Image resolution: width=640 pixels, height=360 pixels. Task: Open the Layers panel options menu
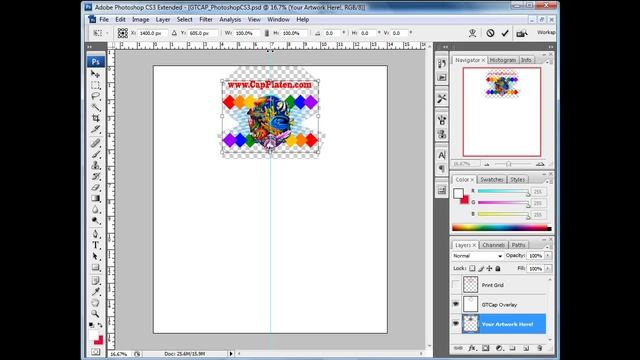pyautogui.click(x=547, y=246)
